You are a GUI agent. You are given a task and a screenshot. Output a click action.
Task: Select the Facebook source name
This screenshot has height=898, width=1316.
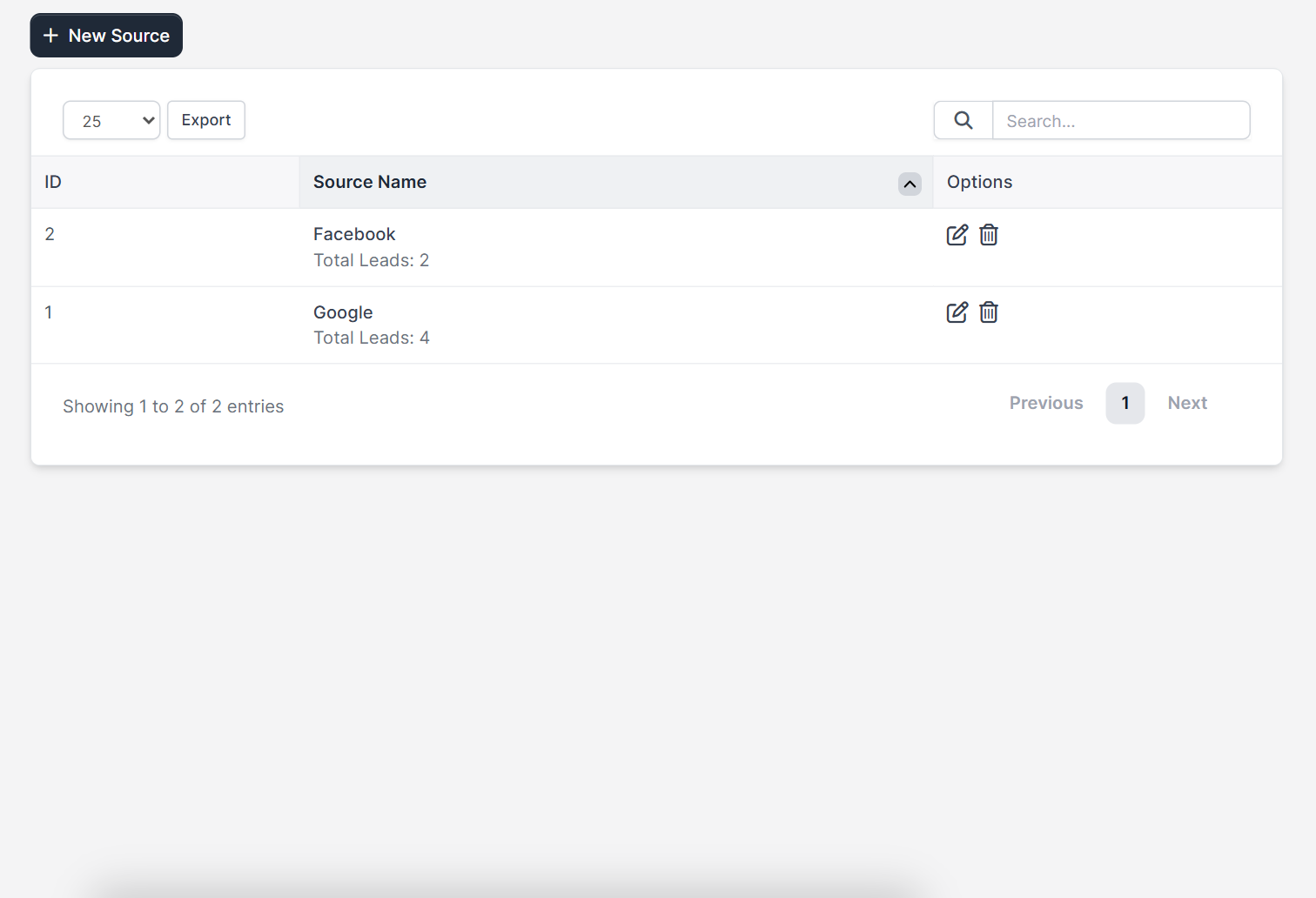click(x=354, y=234)
